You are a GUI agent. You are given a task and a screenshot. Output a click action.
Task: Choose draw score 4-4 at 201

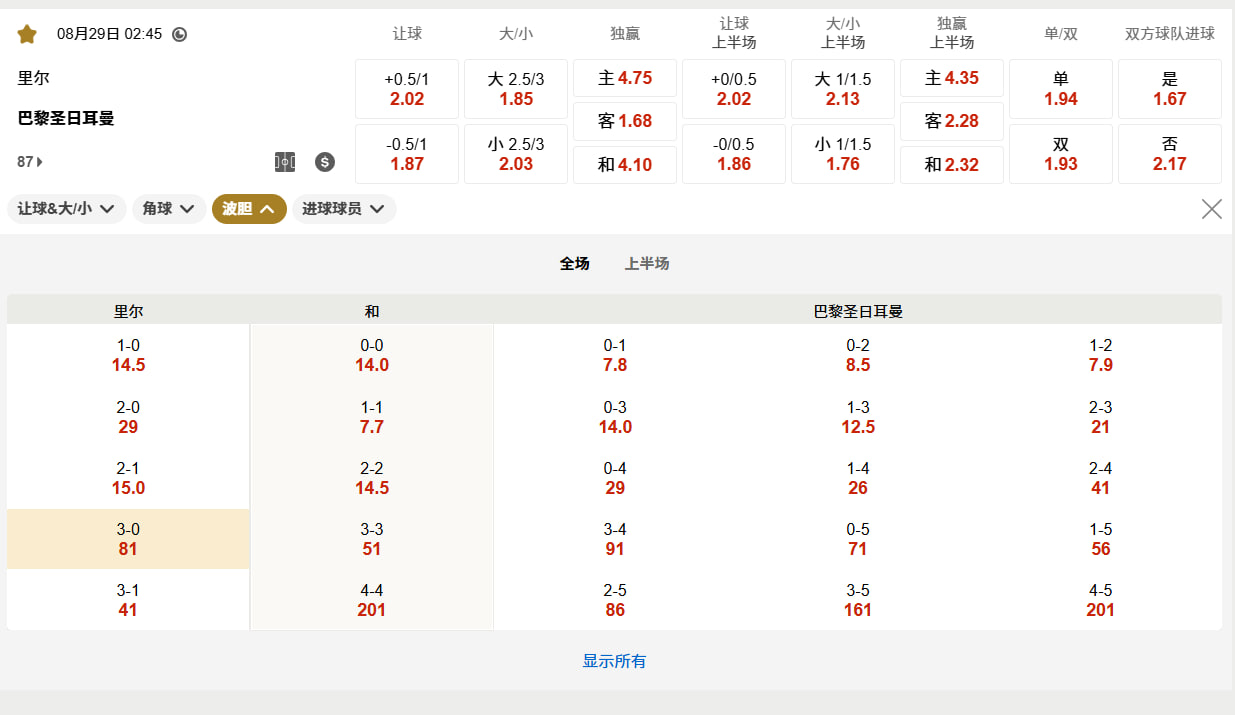372,600
